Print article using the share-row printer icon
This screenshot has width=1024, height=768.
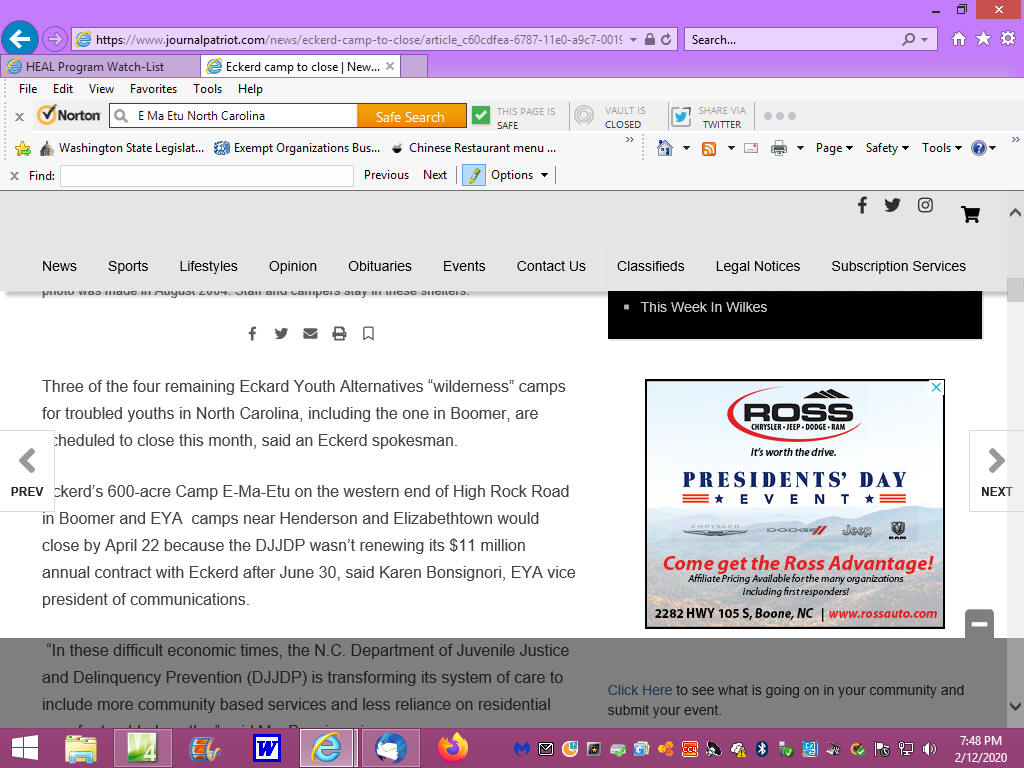coord(339,334)
